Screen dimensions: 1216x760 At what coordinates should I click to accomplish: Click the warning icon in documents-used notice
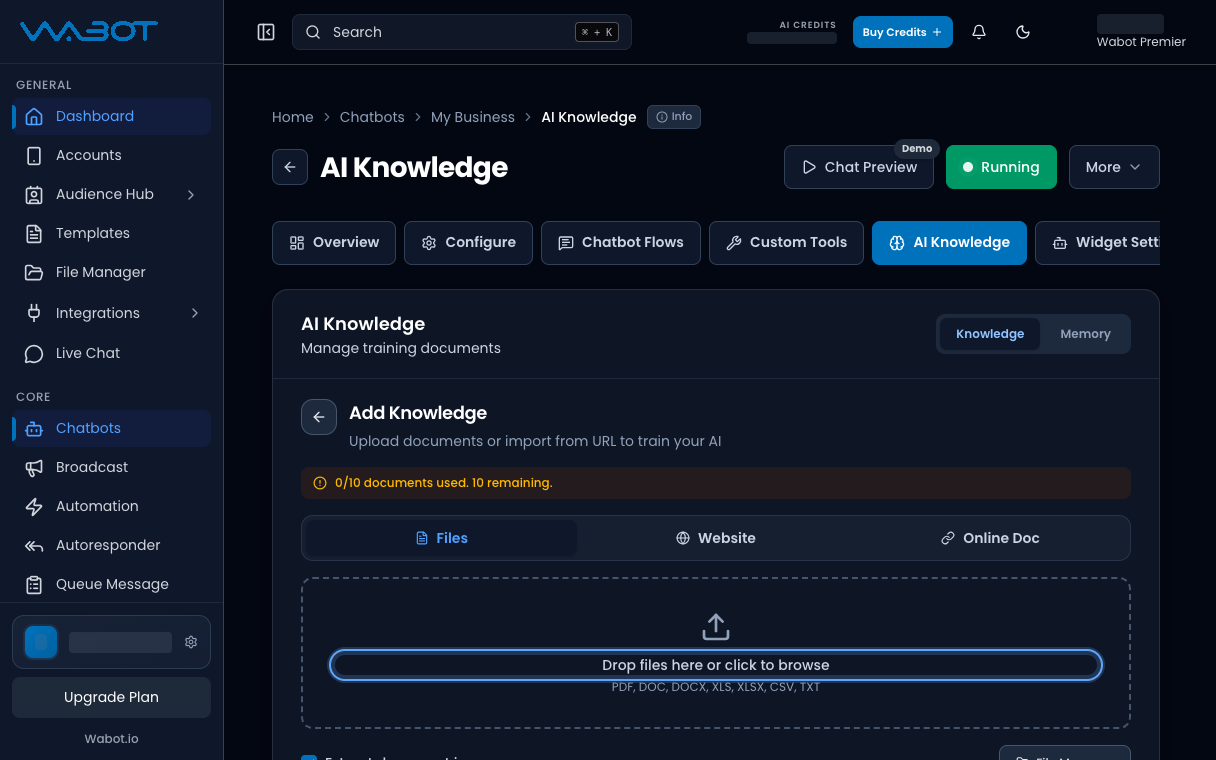320,483
